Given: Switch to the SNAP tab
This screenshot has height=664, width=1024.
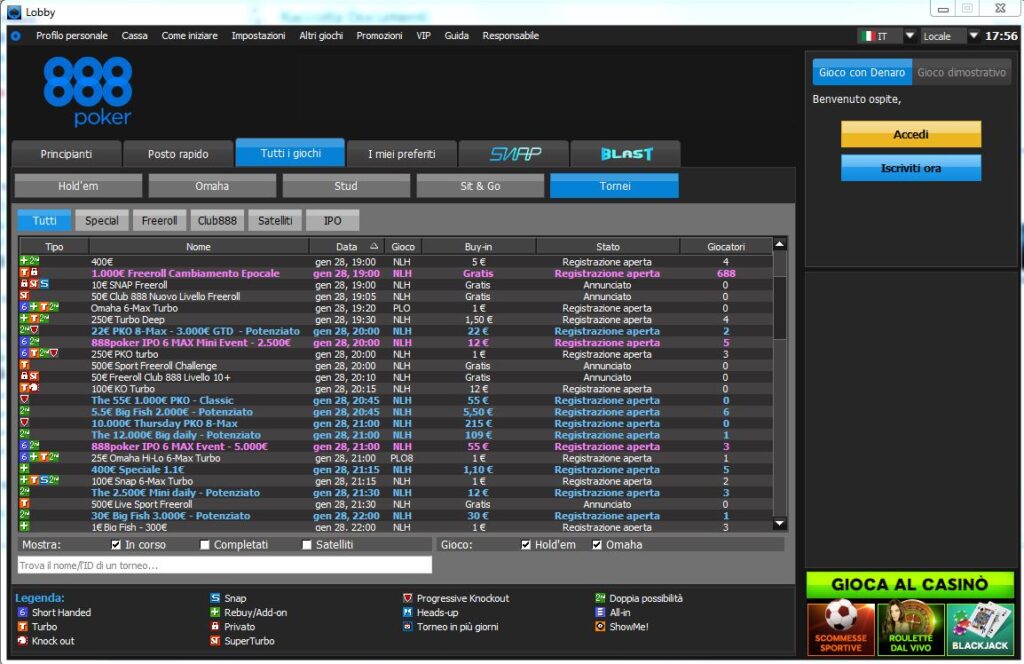Looking at the screenshot, I should tap(515, 154).
